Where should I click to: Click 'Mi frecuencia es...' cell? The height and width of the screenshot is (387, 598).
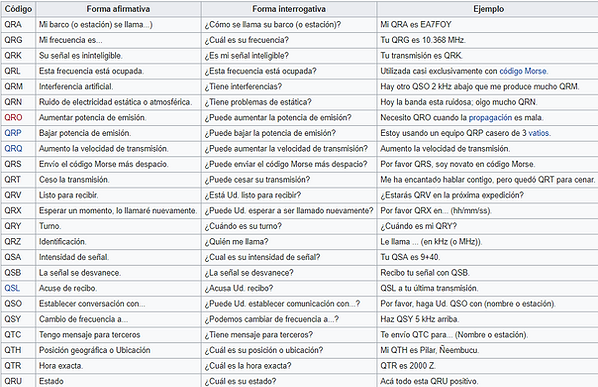tap(118, 40)
